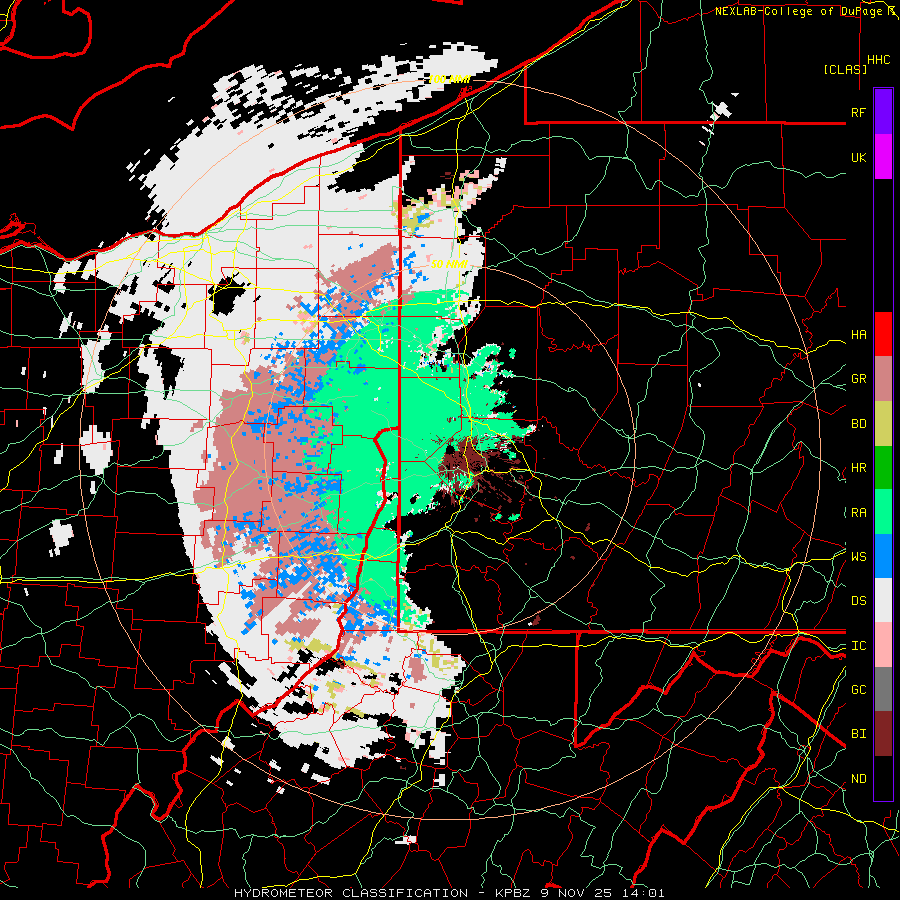The image size is (900, 900).
Task: Click the GC legend label
Action: point(858,690)
